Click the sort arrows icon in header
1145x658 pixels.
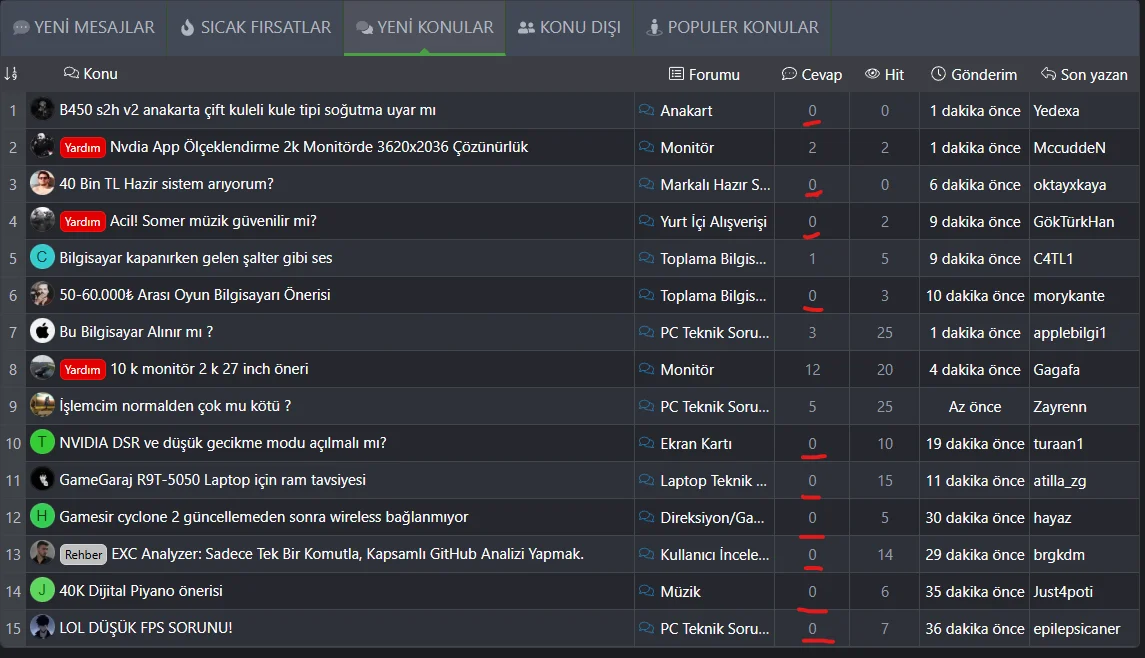pyautogui.click(x=11, y=74)
